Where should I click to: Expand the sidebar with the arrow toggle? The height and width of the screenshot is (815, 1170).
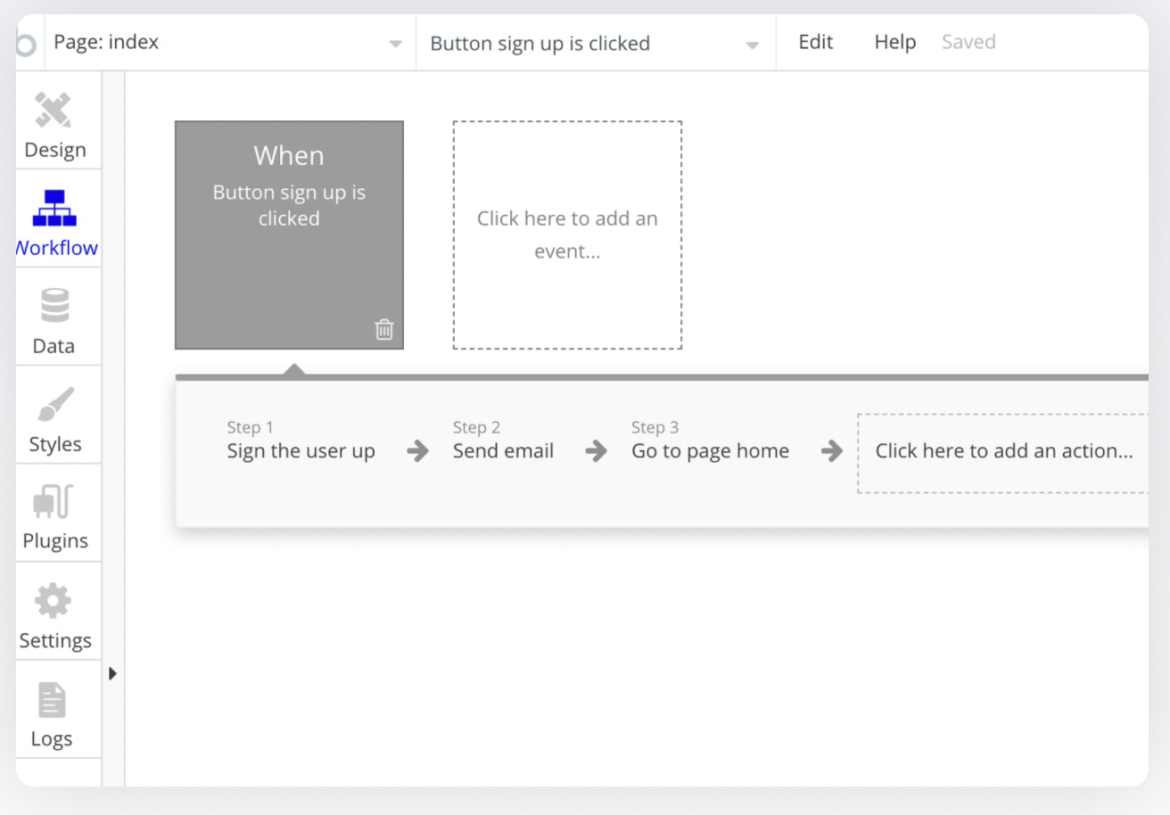112,674
